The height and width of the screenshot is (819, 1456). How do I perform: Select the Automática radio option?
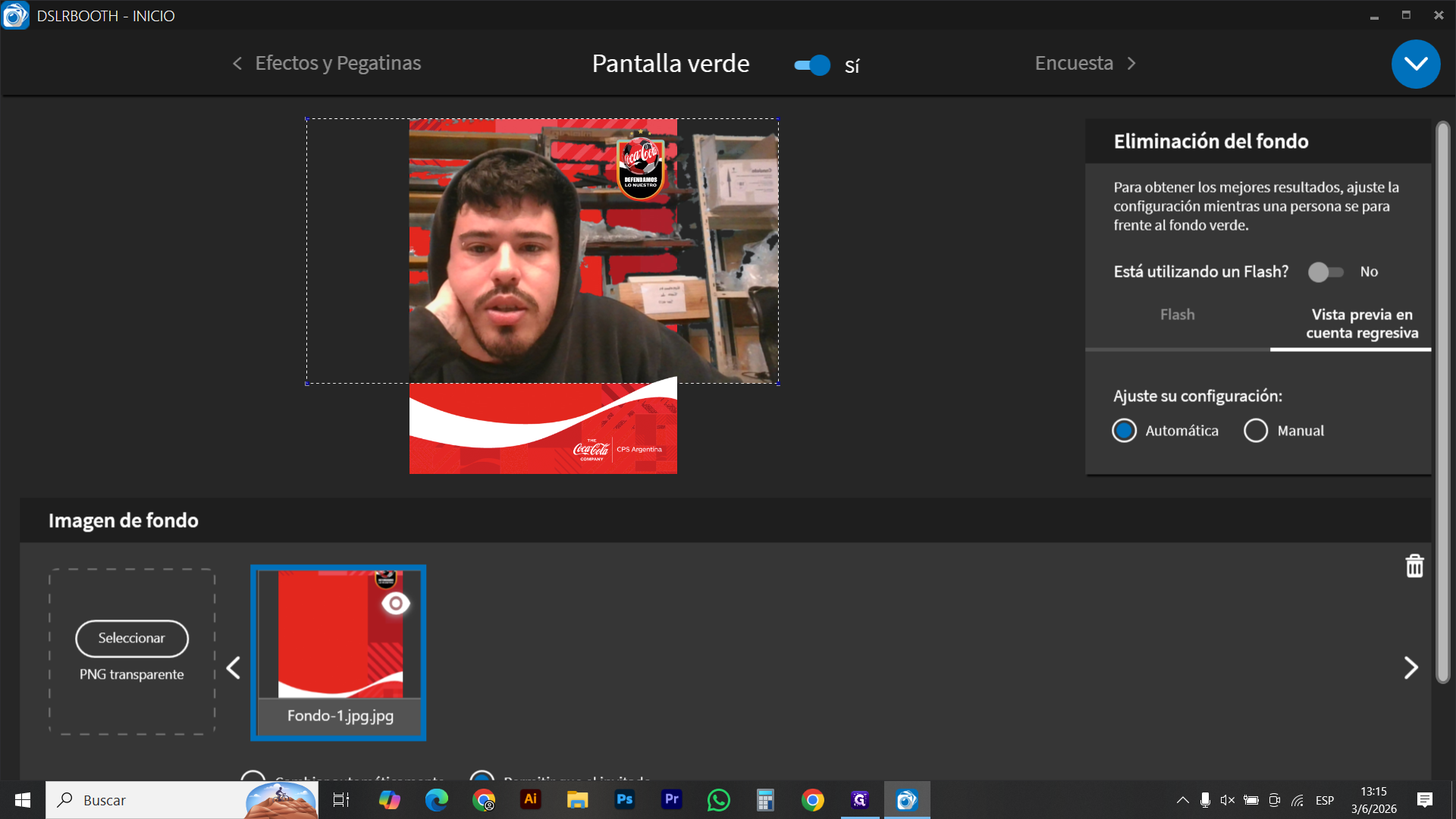click(x=1124, y=431)
